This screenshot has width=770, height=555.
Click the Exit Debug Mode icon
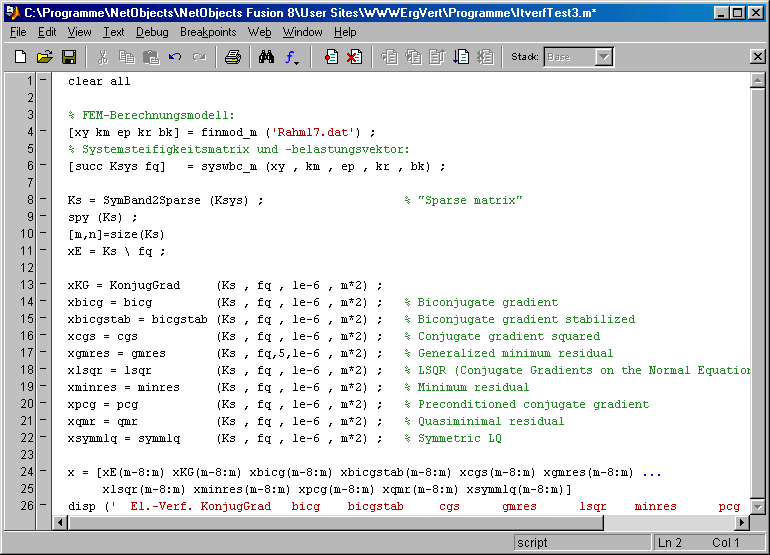485,57
